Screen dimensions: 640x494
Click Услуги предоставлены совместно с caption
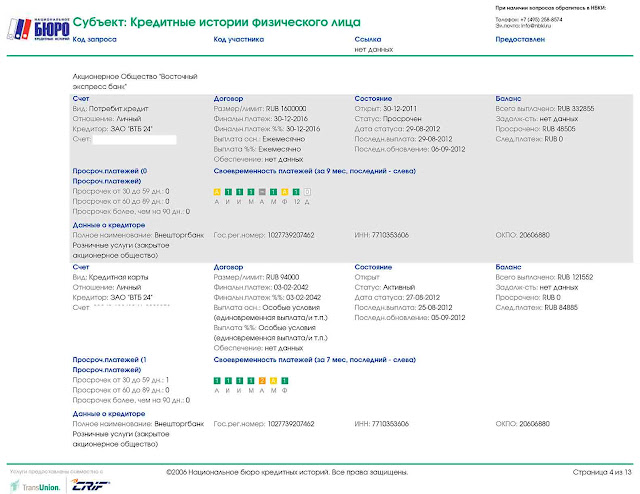click(56, 472)
